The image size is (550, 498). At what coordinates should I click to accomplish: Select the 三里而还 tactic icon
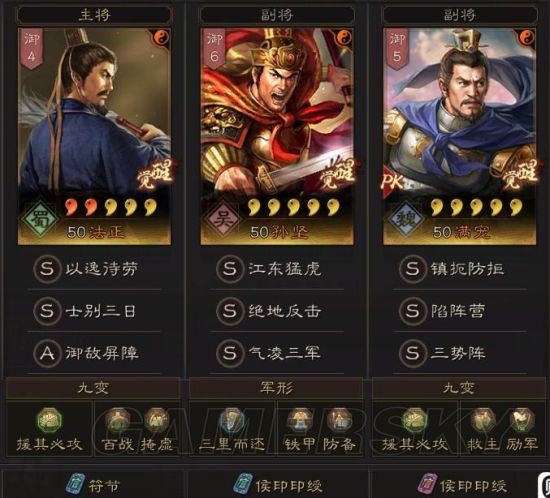pyautogui.click(x=232, y=420)
